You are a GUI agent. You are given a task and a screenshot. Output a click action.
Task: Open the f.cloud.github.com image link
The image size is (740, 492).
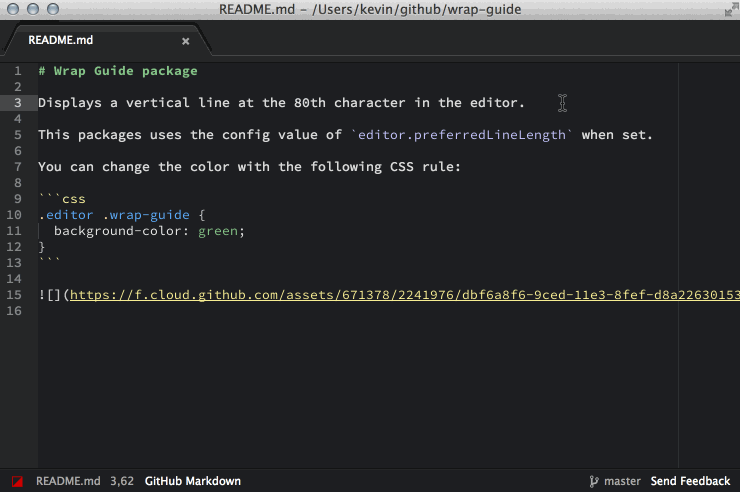400,295
